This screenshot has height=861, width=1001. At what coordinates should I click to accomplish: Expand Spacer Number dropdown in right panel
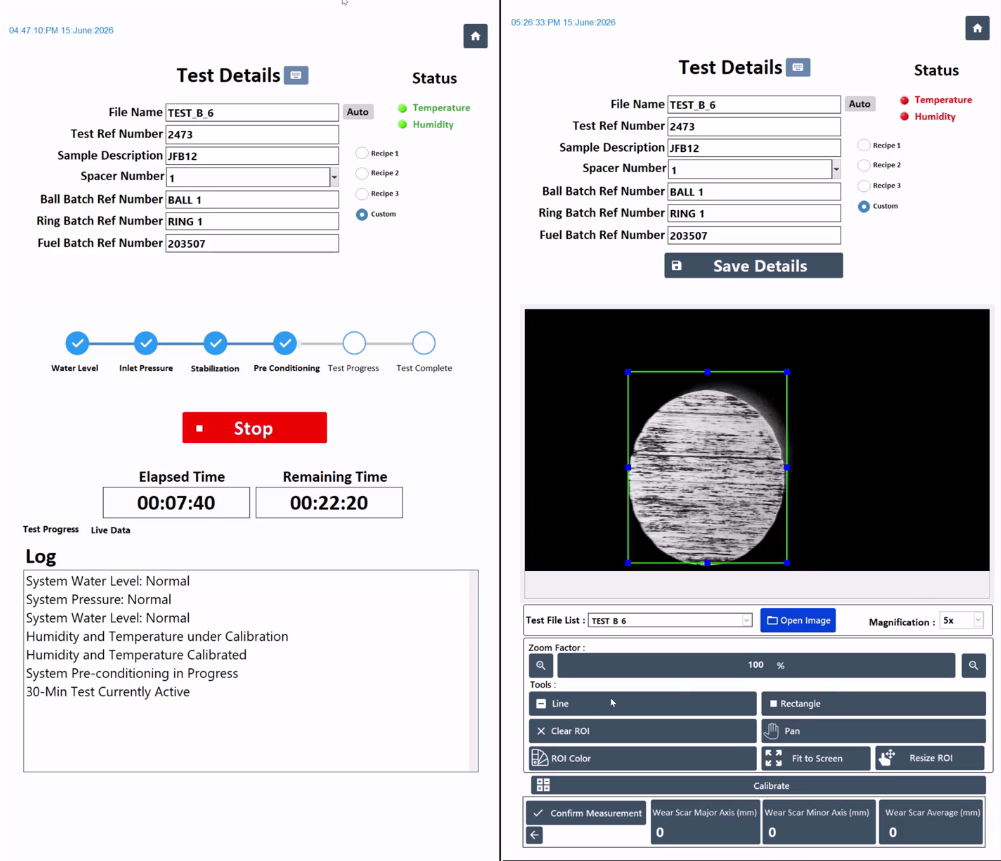point(836,169)
